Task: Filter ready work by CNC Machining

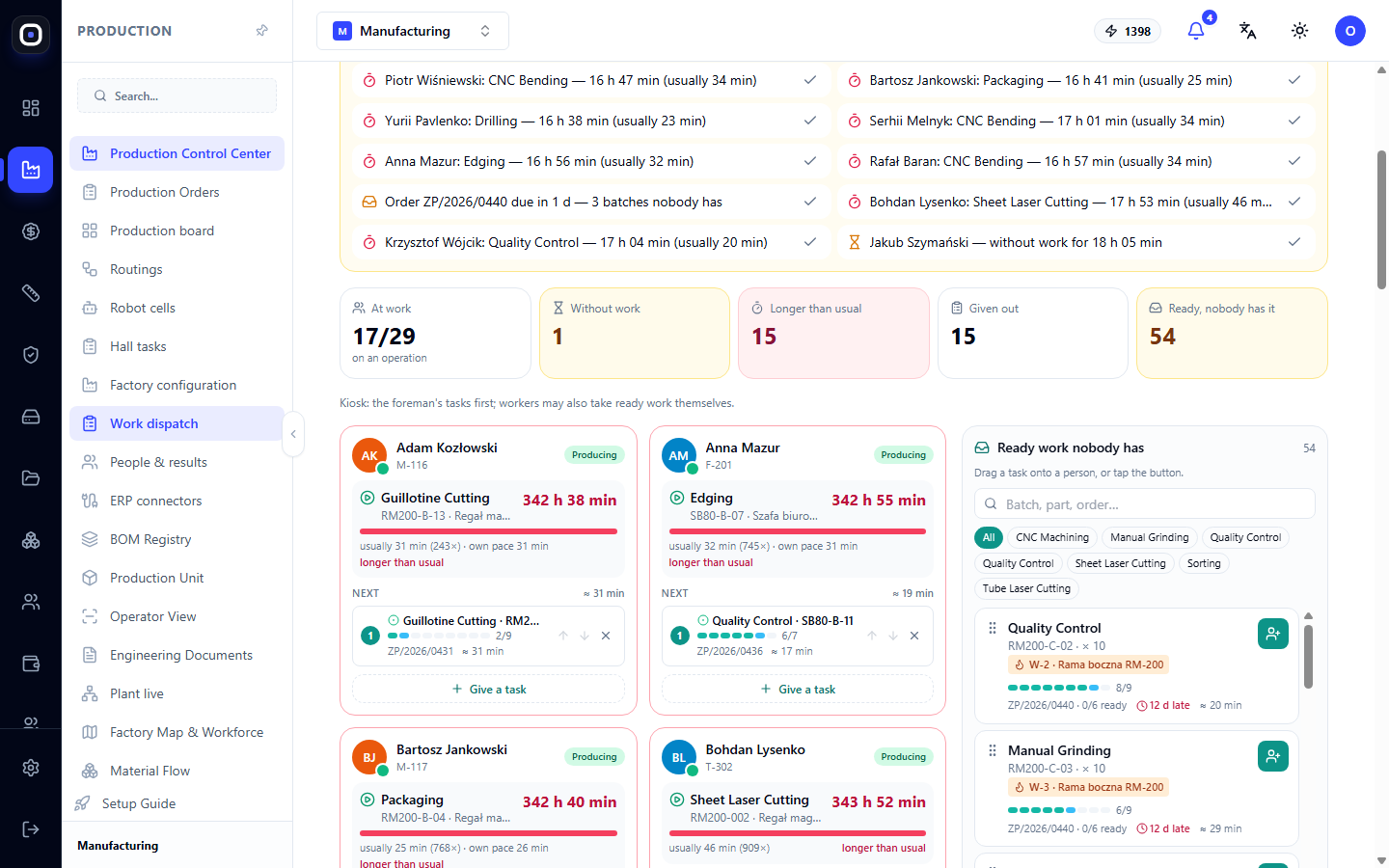Action: pos(1052,538)
